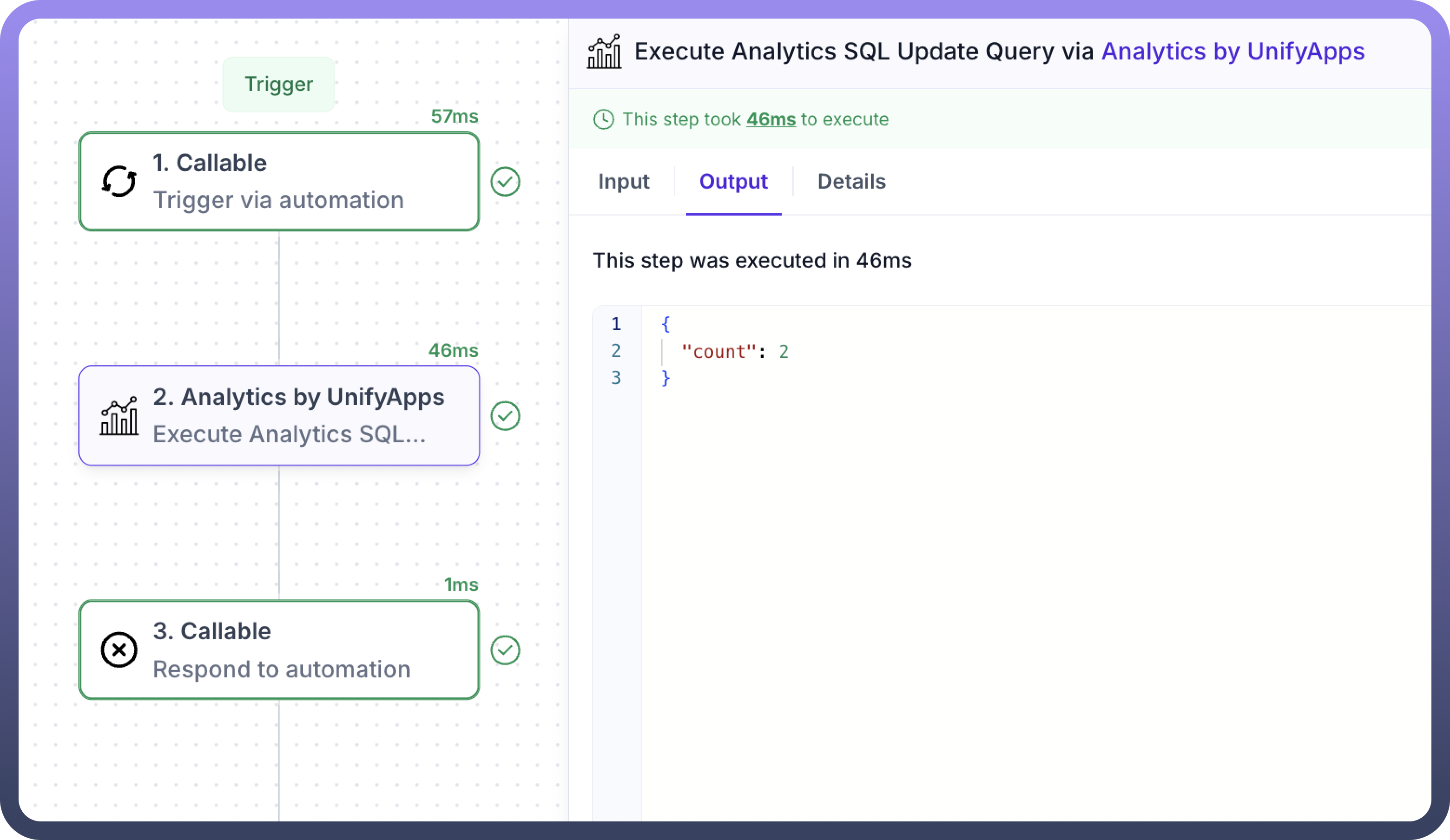Select the Output tab

point(733,182)
